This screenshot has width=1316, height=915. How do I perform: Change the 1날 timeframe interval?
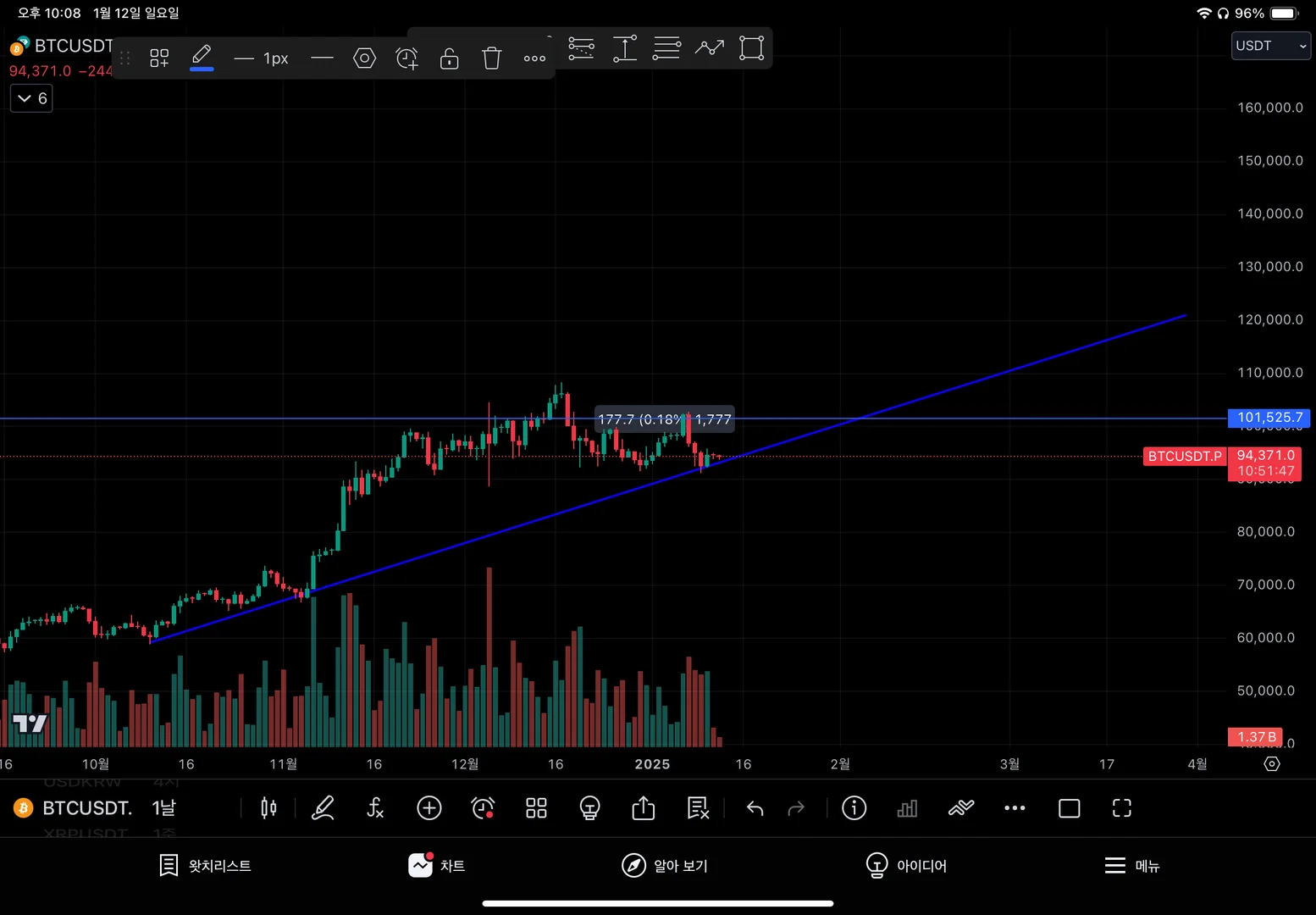pos(163,808)
